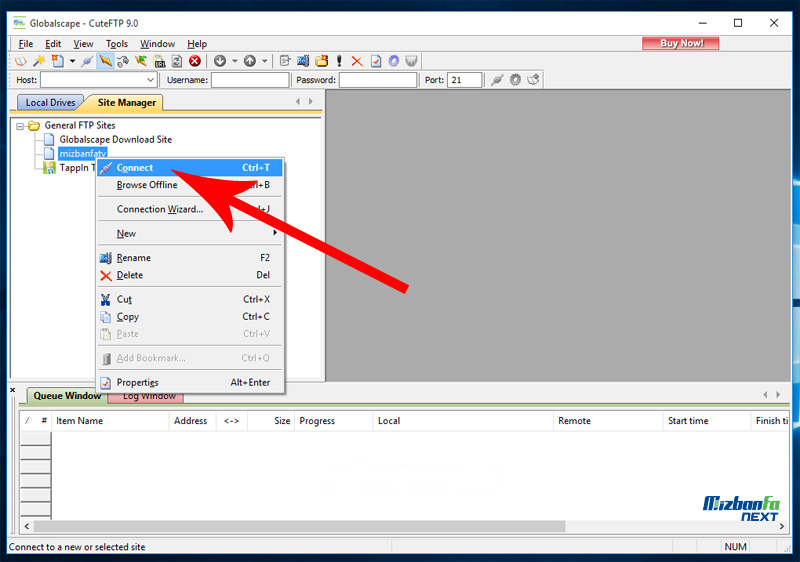
Task: Collapse the General FTP Sites tree node
Action: click(20, 126)
